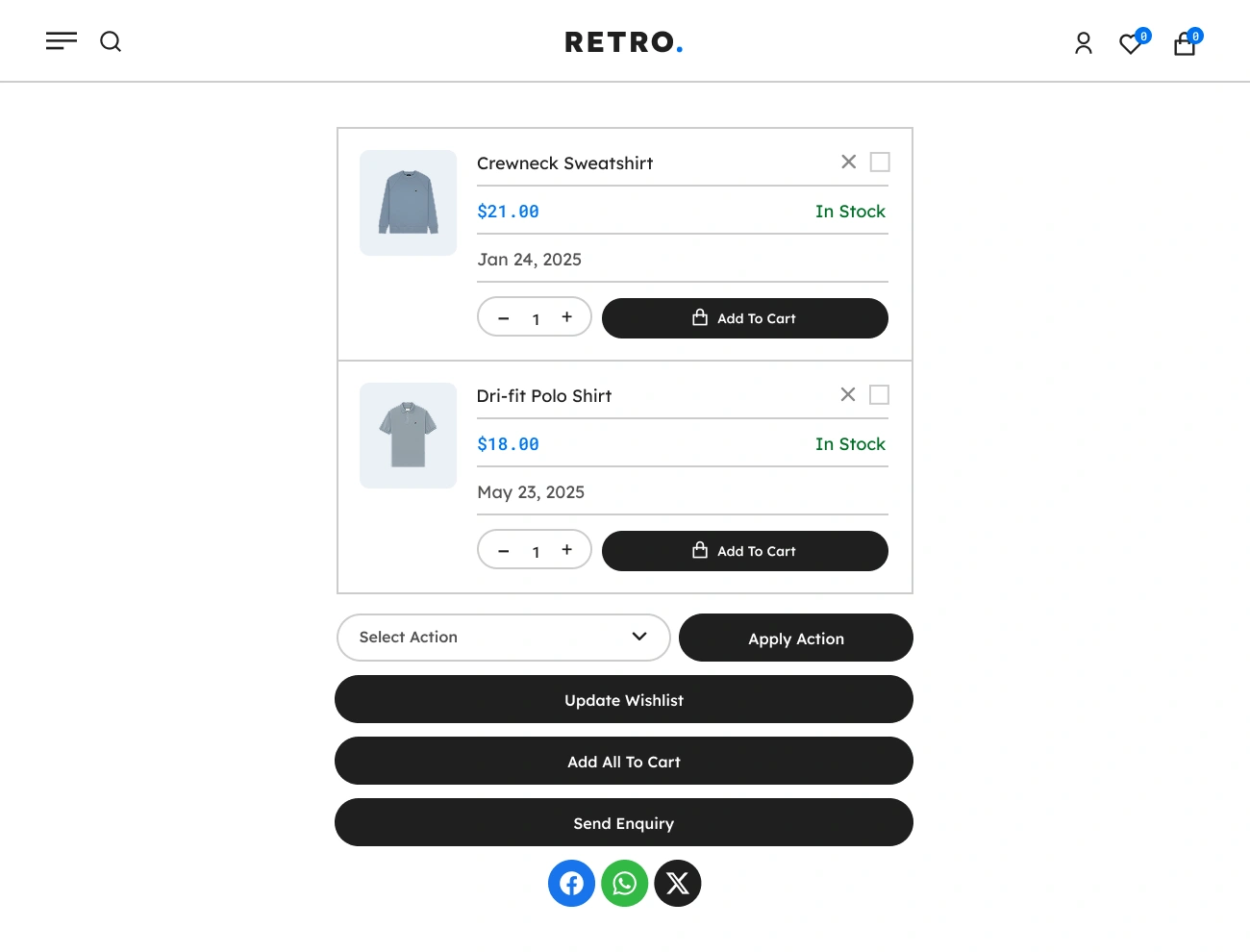Screen dimensions: 1250x952
Task: Increase Dri-fit Polo Shirt quantity with plus
Action: 567,550
